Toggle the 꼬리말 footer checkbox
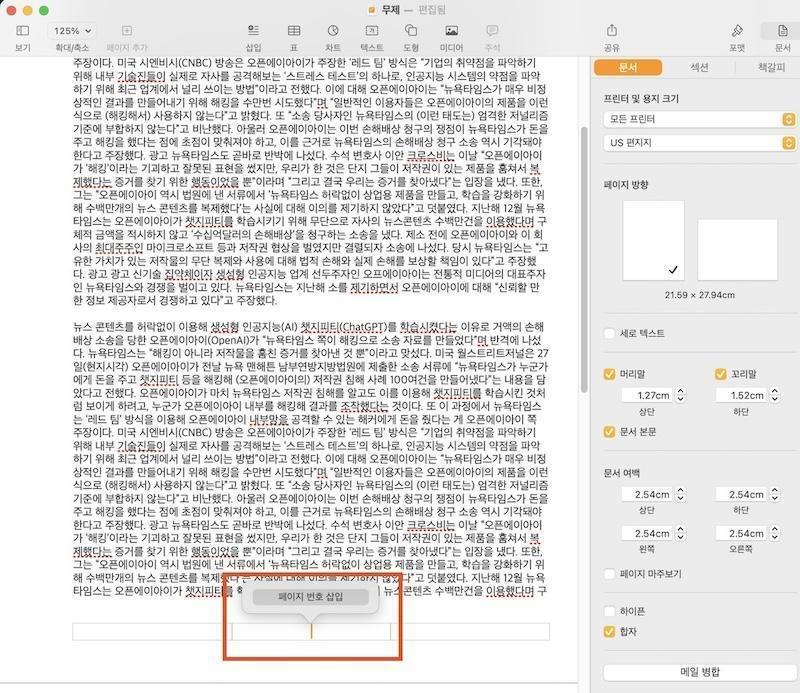The height and width of the screenshot is (693, 800). click(x=720, y=374)
